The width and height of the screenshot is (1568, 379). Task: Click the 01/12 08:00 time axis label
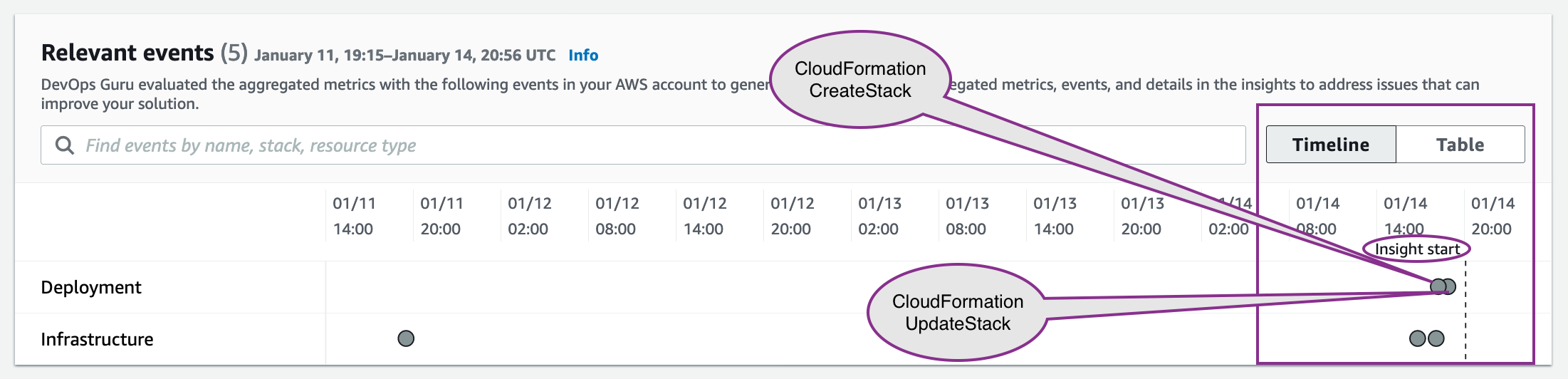click(x=617, y=216)
